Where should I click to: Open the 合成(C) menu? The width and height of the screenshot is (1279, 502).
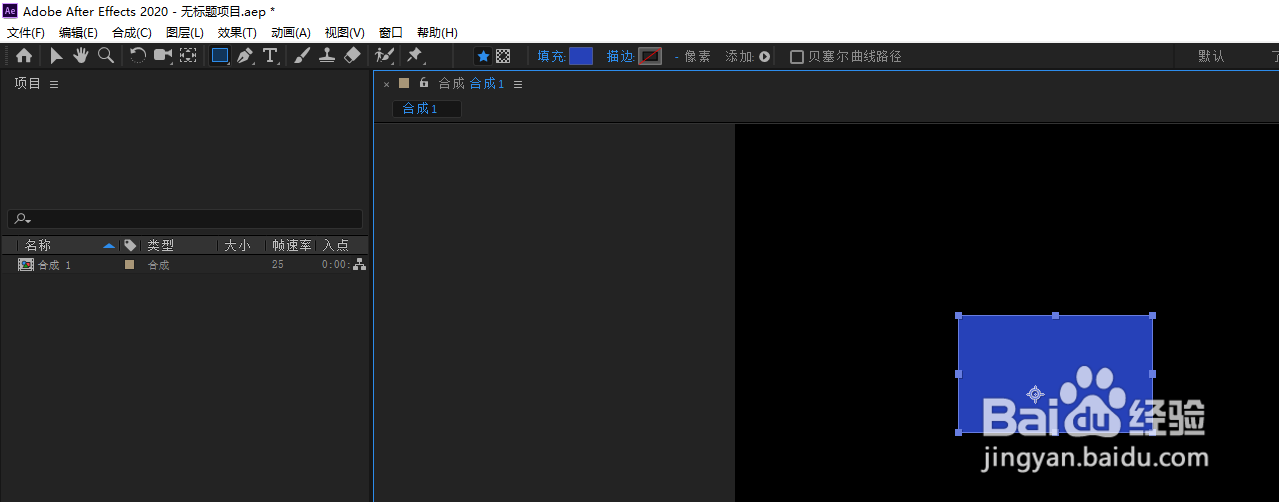(x=132, y=33)
